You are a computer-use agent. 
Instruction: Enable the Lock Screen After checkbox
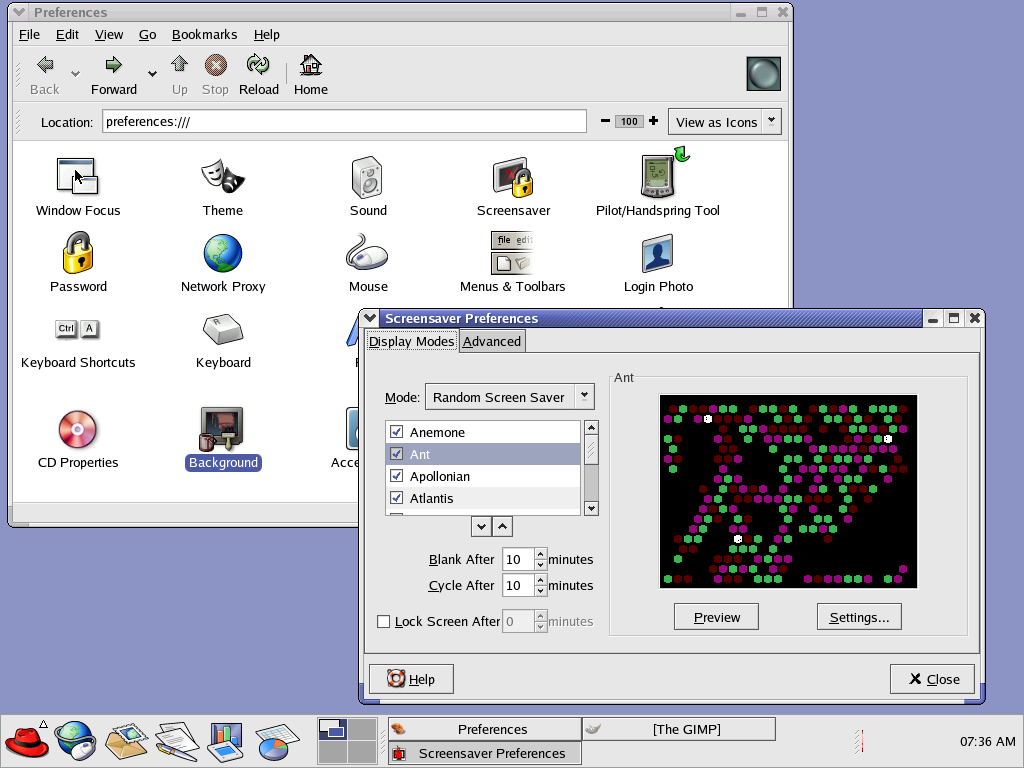click(x=384, y=621)
